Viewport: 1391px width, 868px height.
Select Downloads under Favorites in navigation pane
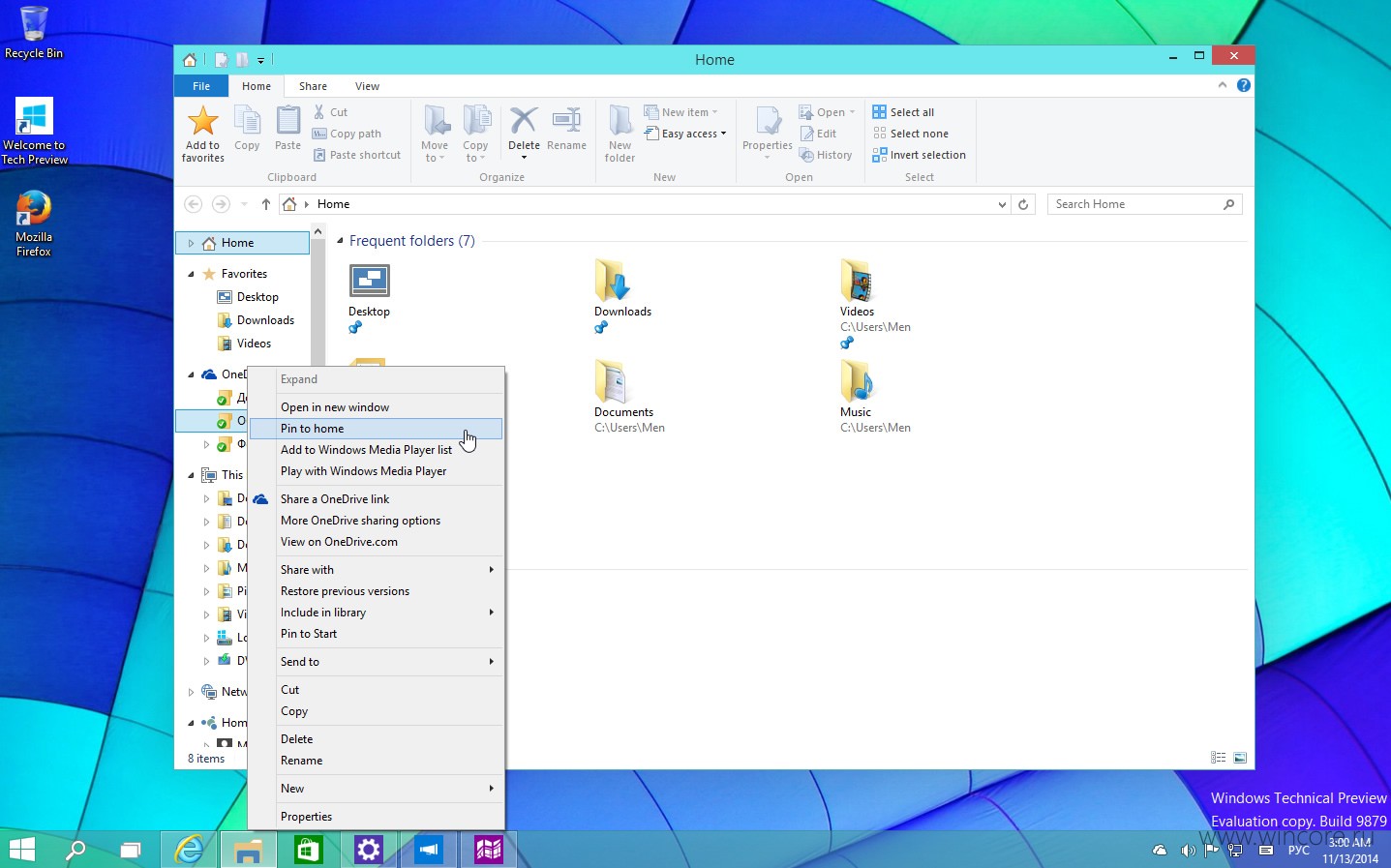pos(265,320)
